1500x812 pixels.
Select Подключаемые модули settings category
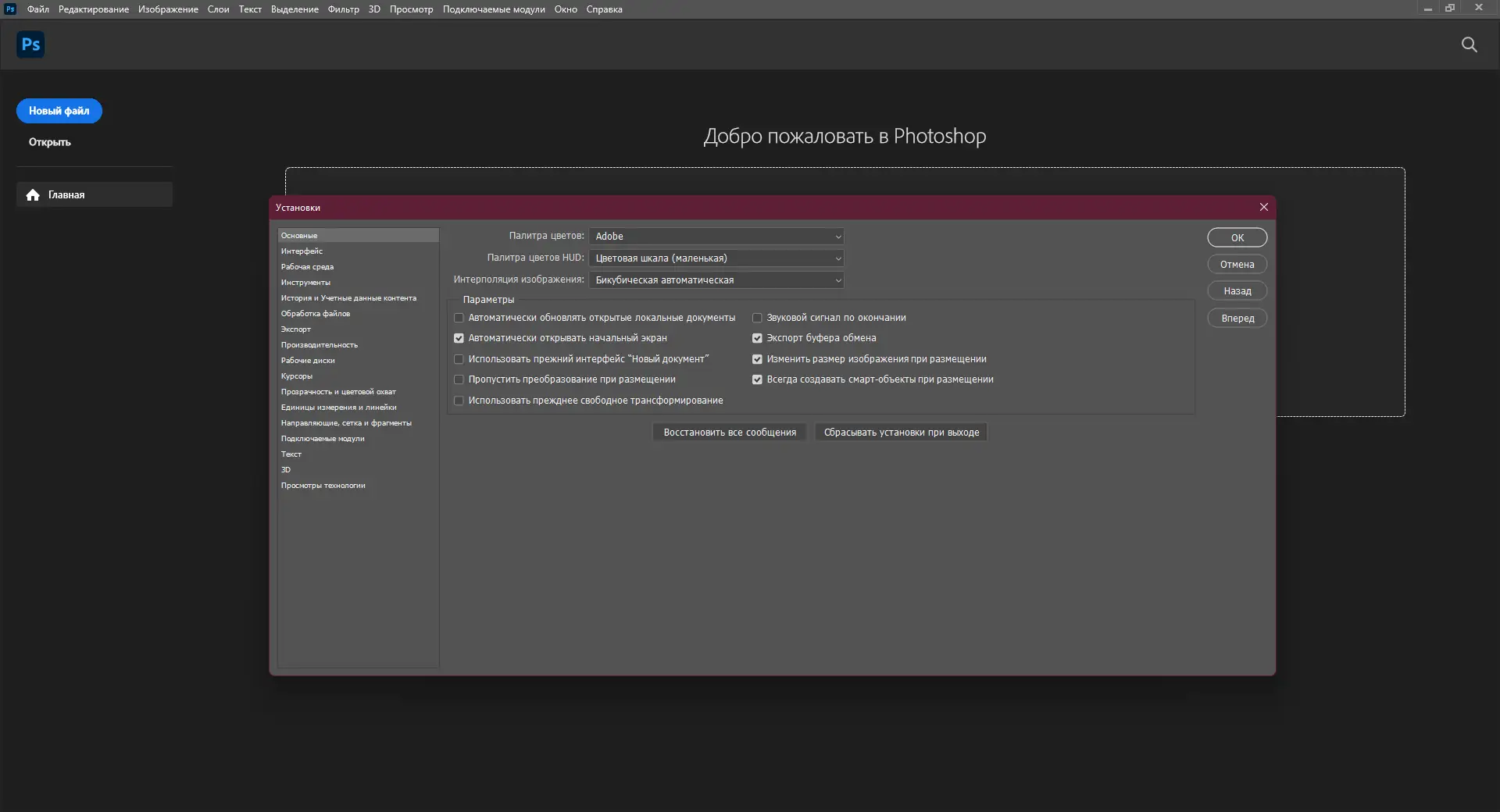tap(358, 438)
